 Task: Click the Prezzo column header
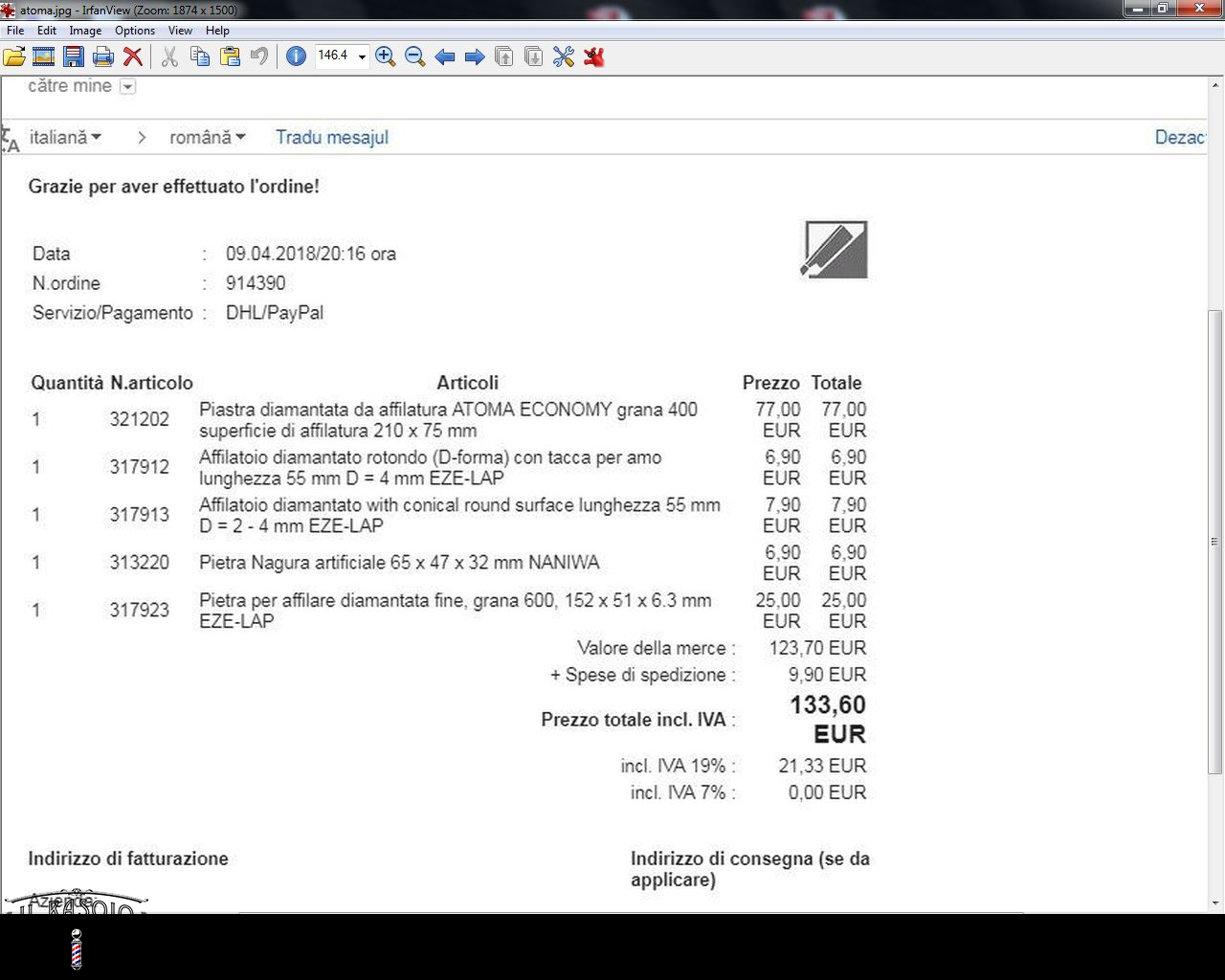[x=771, y=383]
